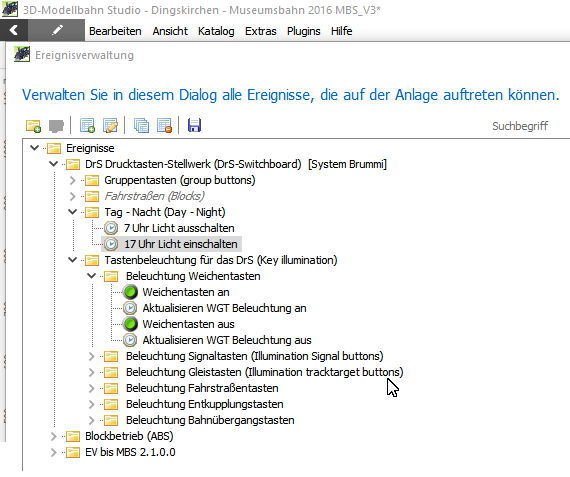This screenshot has height=477, width=570.
Task: Click the back arrow button
Action: tap(14, 30)
